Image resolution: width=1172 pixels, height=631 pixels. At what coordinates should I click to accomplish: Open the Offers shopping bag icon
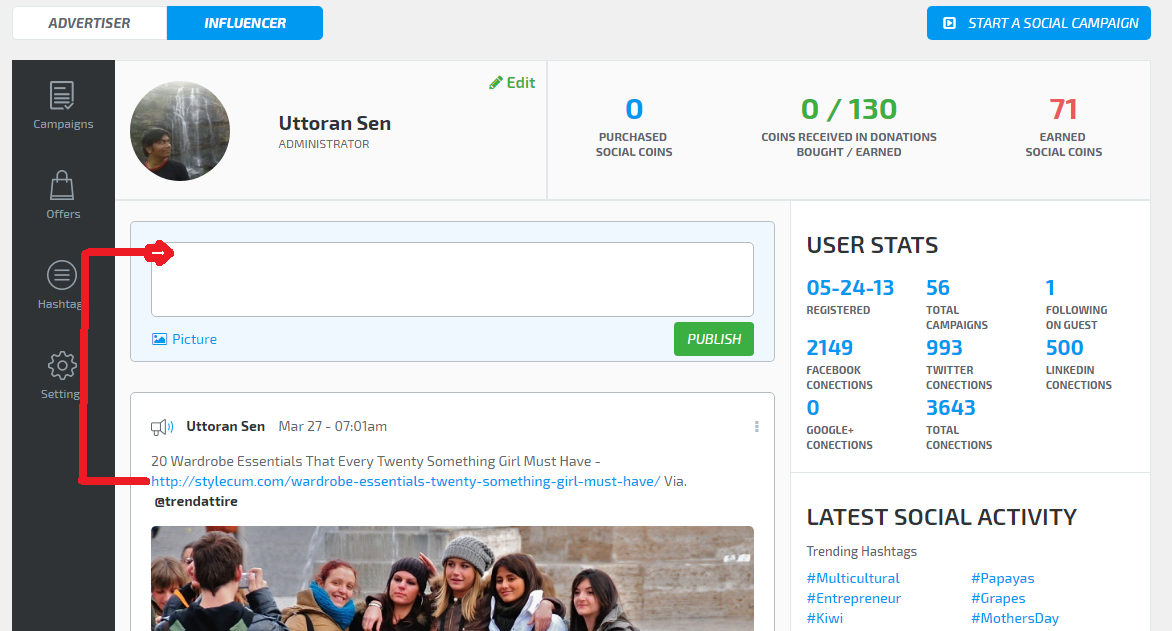tap(62, 185)
